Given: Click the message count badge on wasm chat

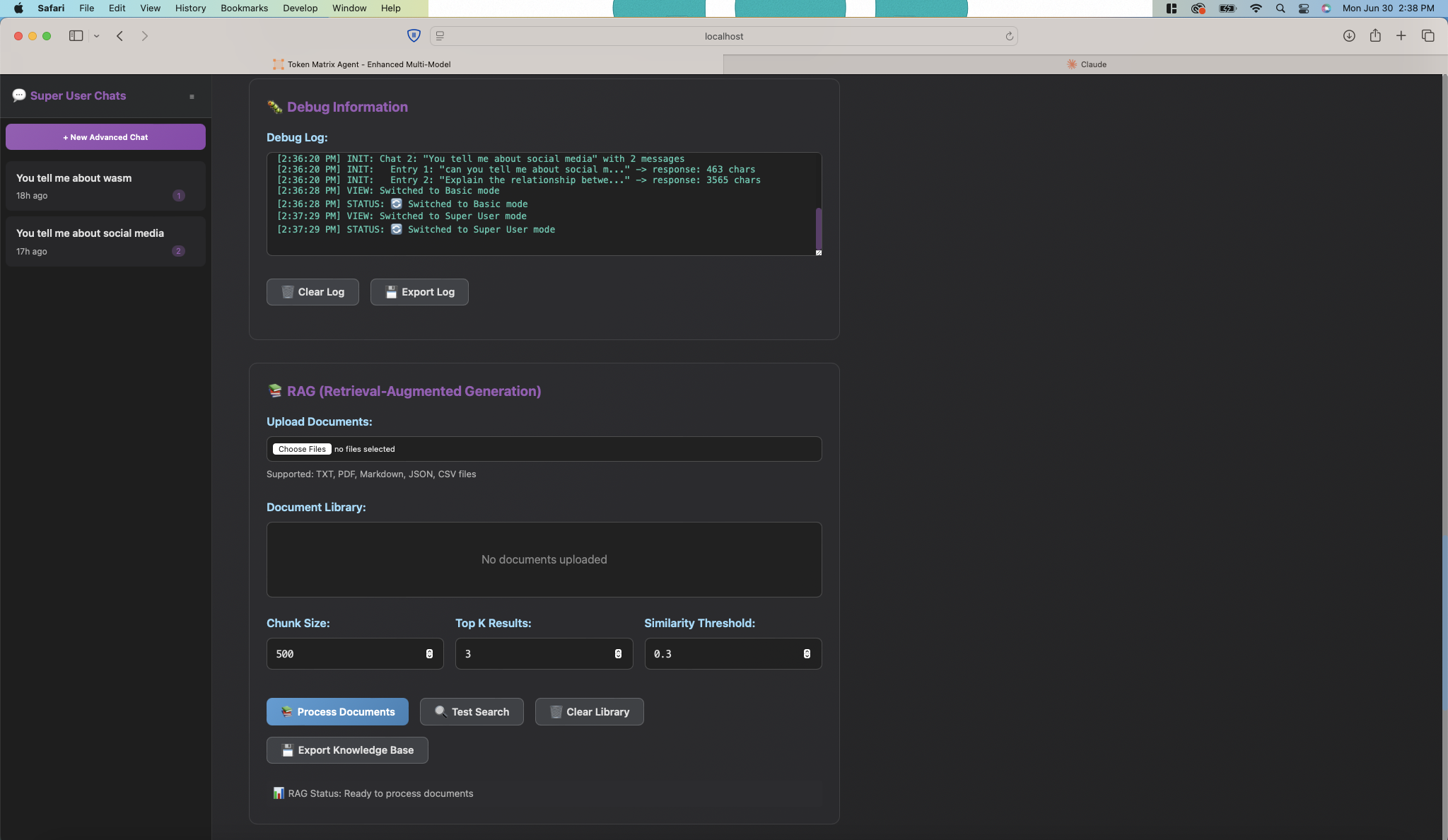Looking at the screenshot, I should (x=179, y=196).
